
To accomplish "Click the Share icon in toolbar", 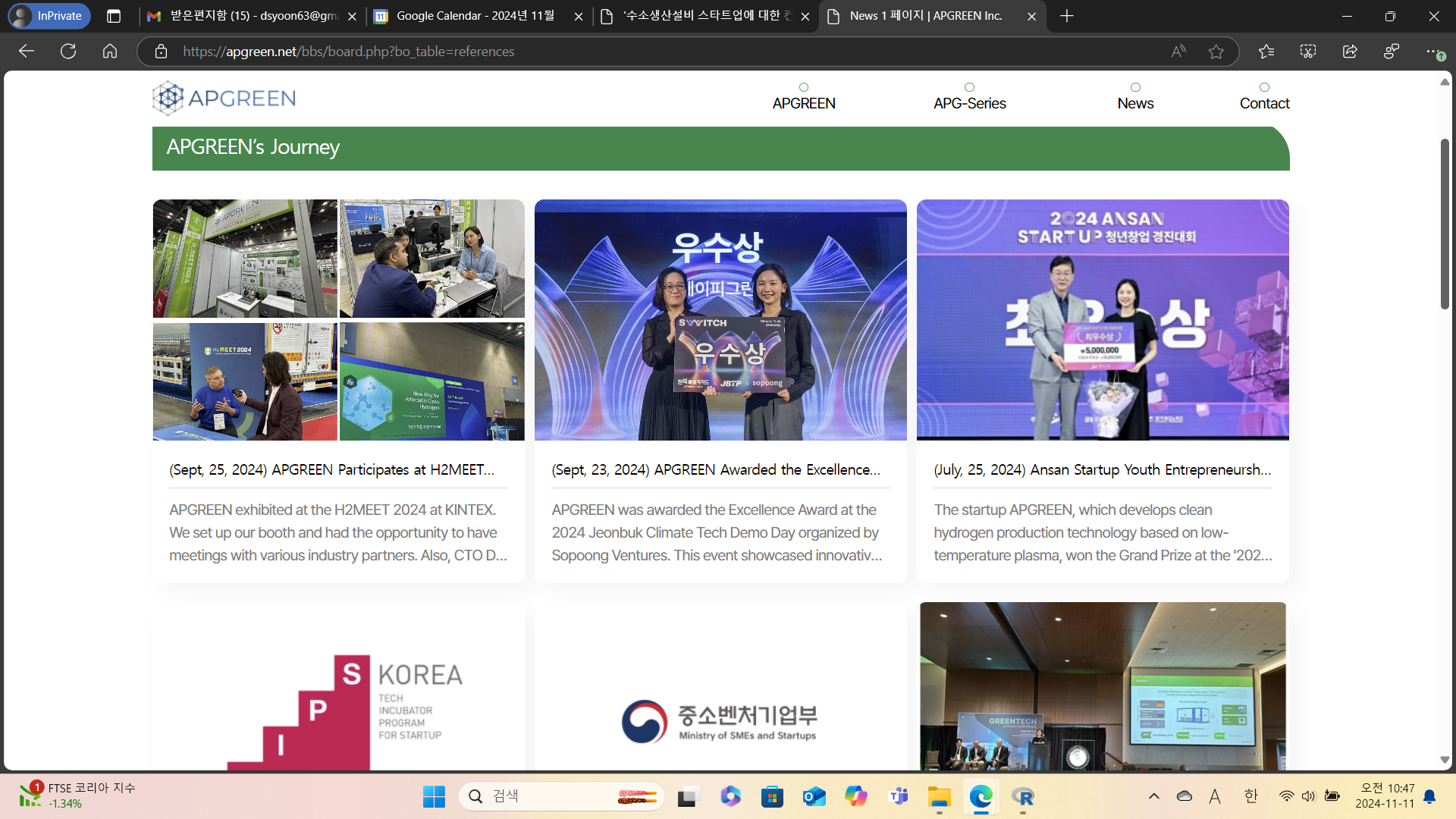I will coord(1350,52).
